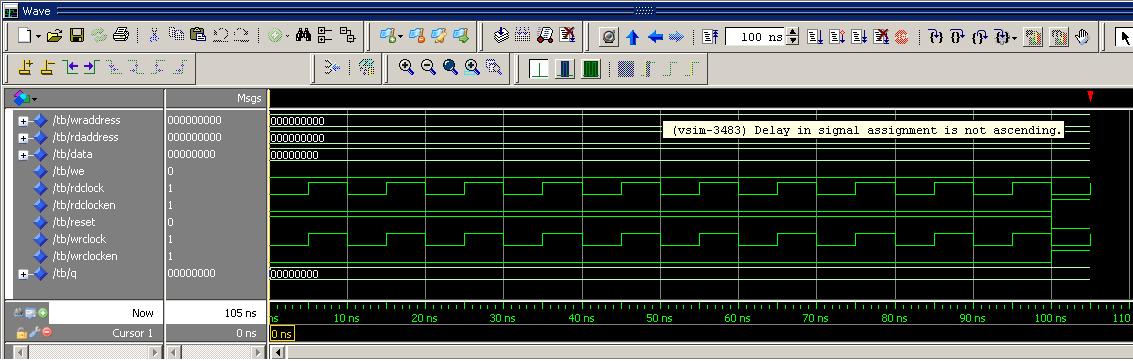The height and width of the screenshot is (361, 1133).
Task: Click the Zoom In magnifier icon
Action: (406, 68)
